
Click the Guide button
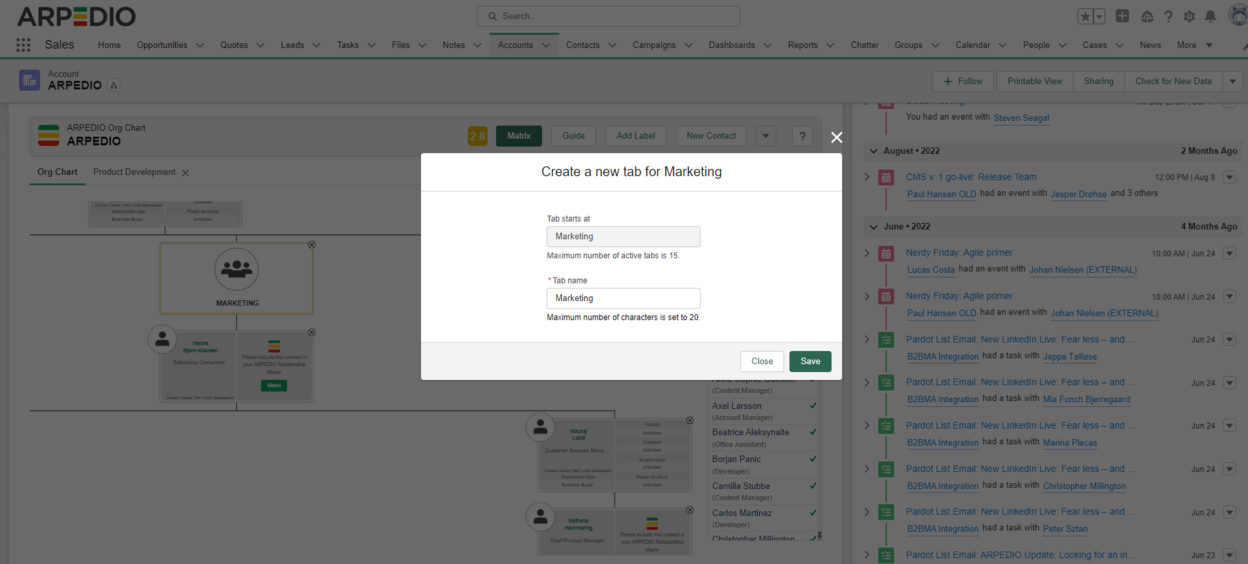coord(574,136)
